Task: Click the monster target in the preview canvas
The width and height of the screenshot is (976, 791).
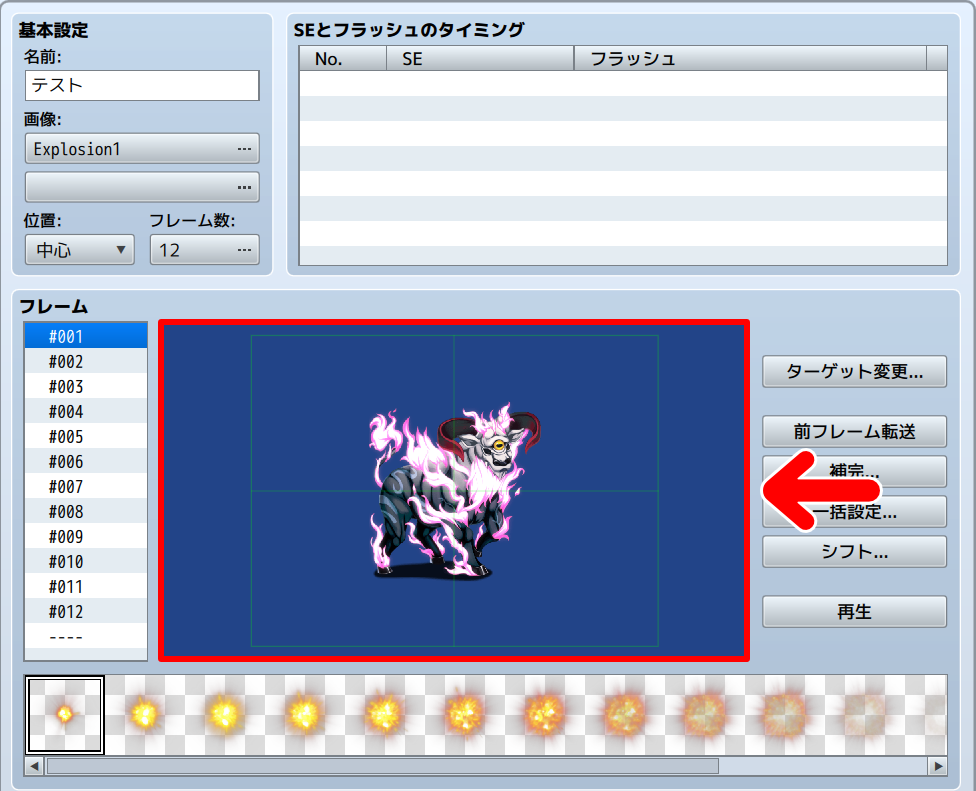Action: (454, 490)
